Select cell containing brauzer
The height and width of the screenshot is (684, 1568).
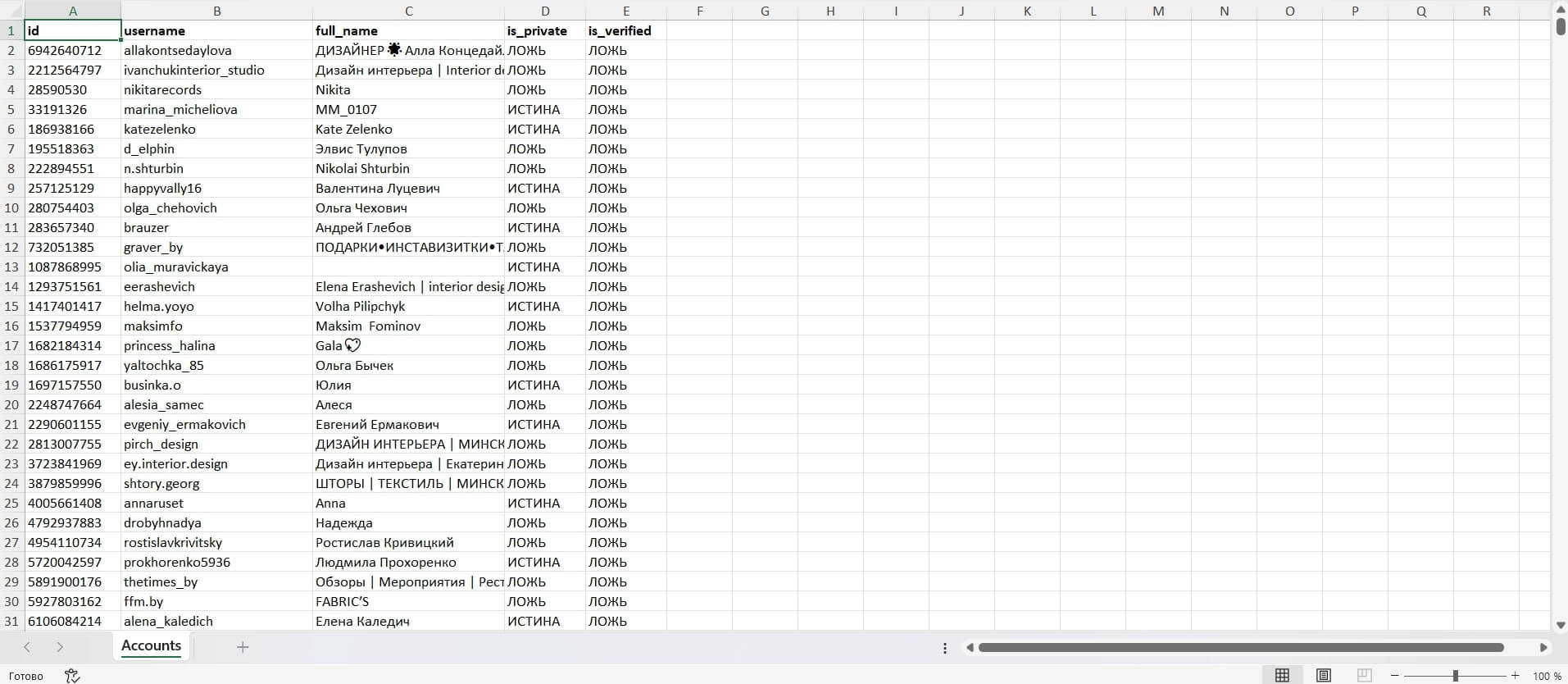pos(216,227)
